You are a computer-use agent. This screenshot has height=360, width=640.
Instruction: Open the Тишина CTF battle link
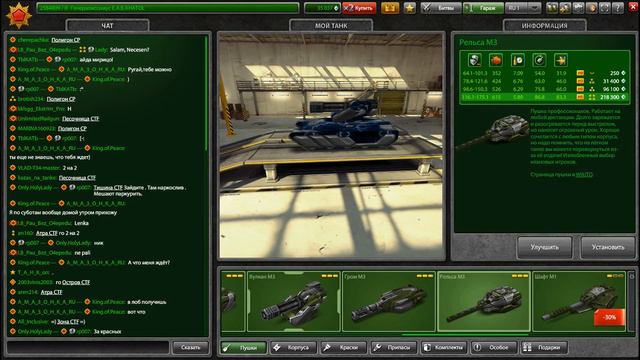108,188
